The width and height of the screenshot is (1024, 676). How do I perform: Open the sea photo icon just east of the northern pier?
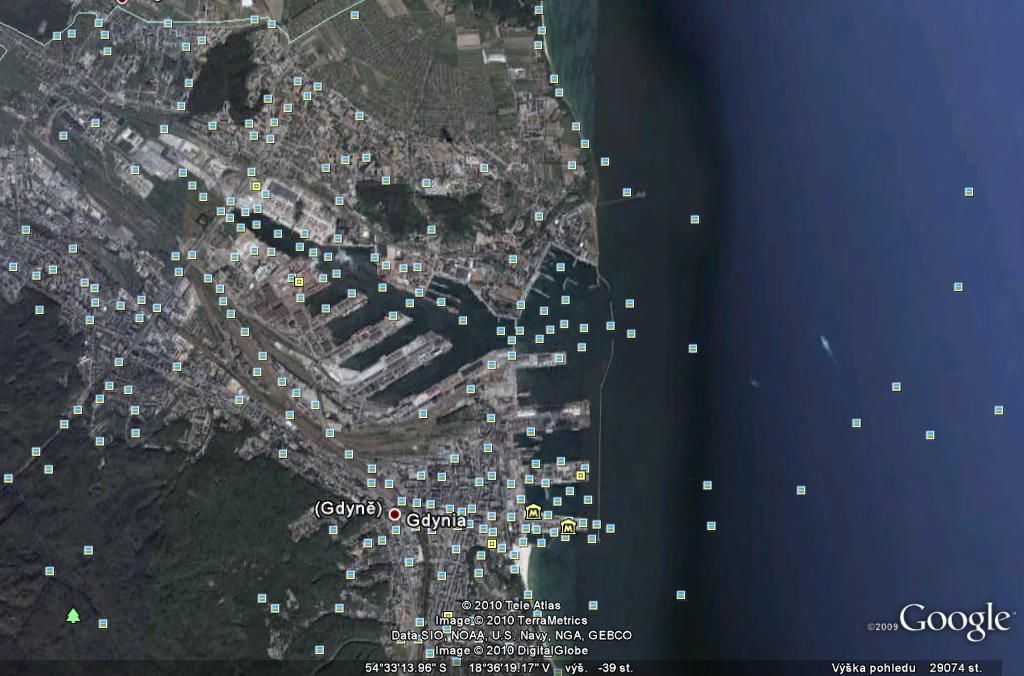point(695,219)
